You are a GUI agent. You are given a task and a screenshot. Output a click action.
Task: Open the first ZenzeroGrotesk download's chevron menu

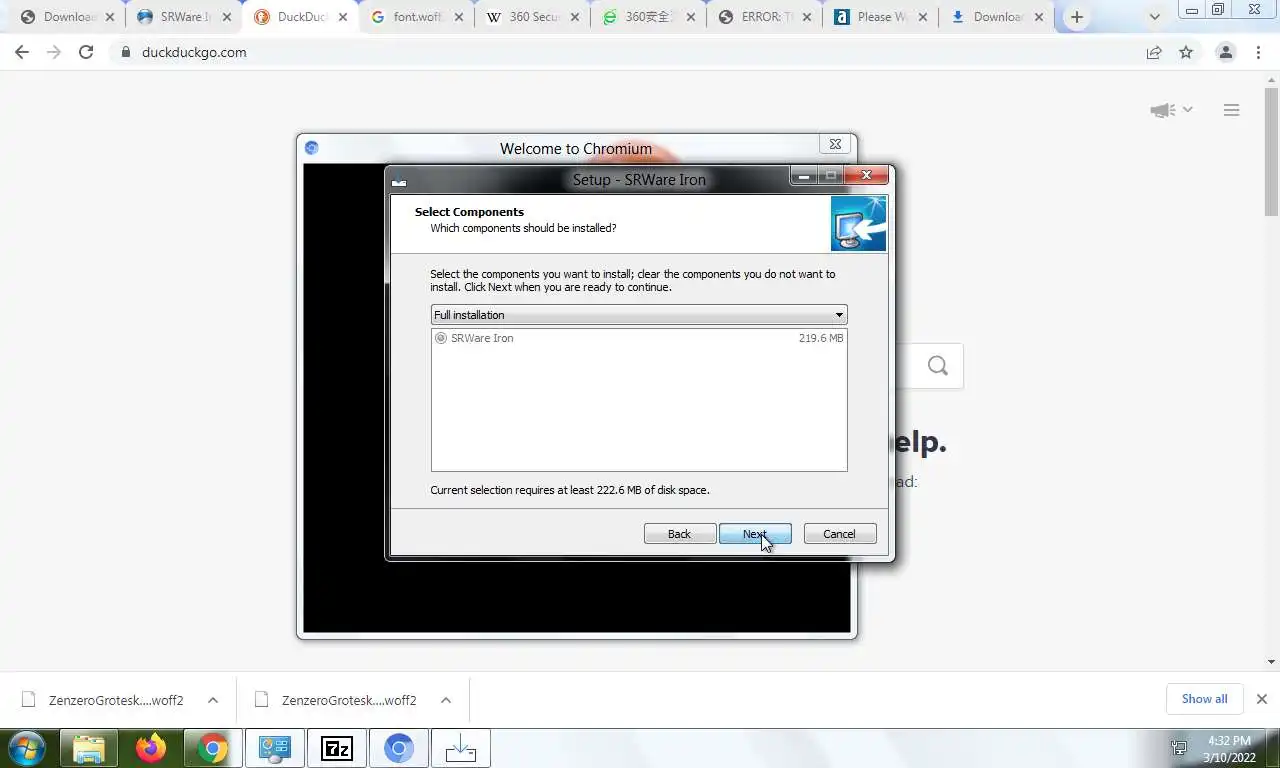[x=213, y=700]
